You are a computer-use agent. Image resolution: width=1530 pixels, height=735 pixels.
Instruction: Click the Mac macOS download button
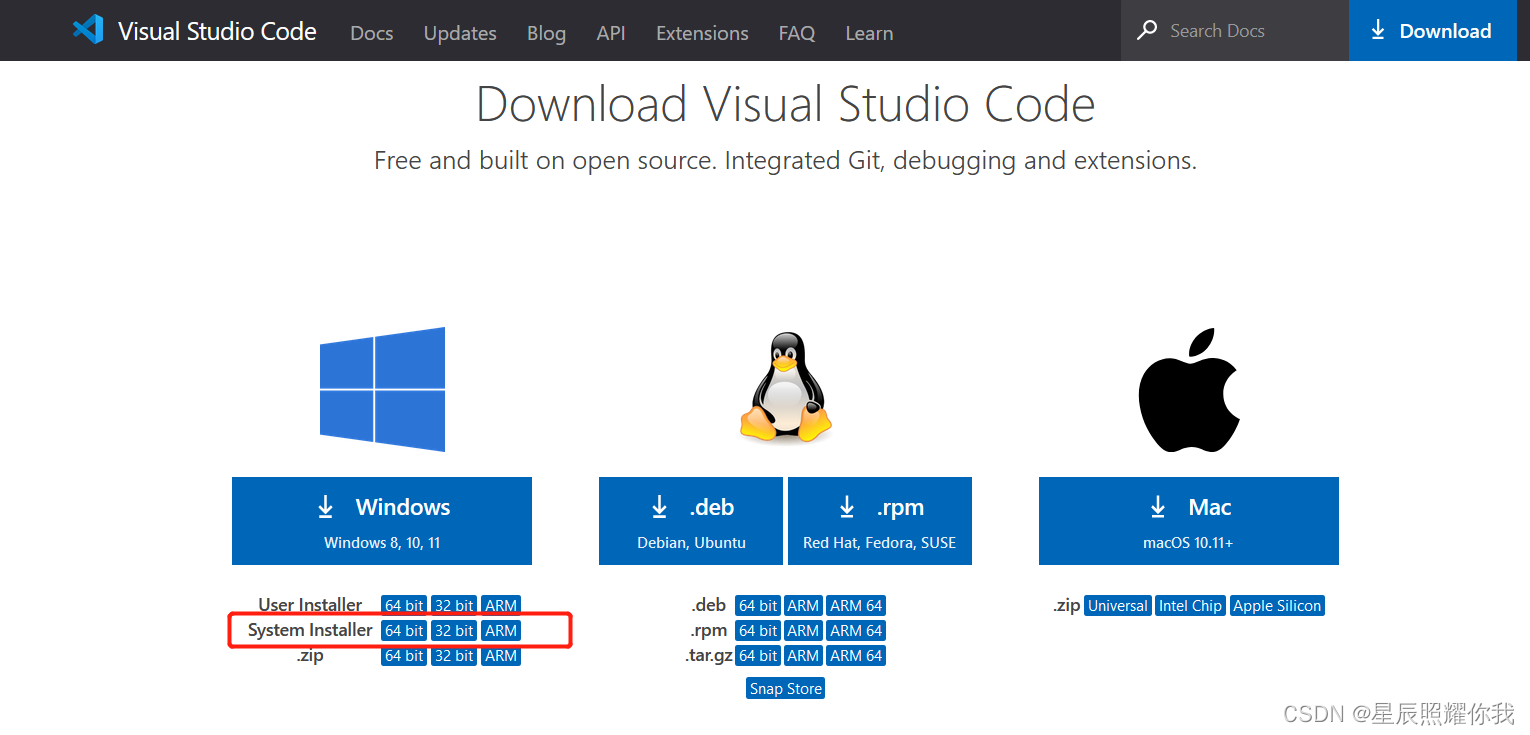pyautogui.click(x=1189, y=521)
